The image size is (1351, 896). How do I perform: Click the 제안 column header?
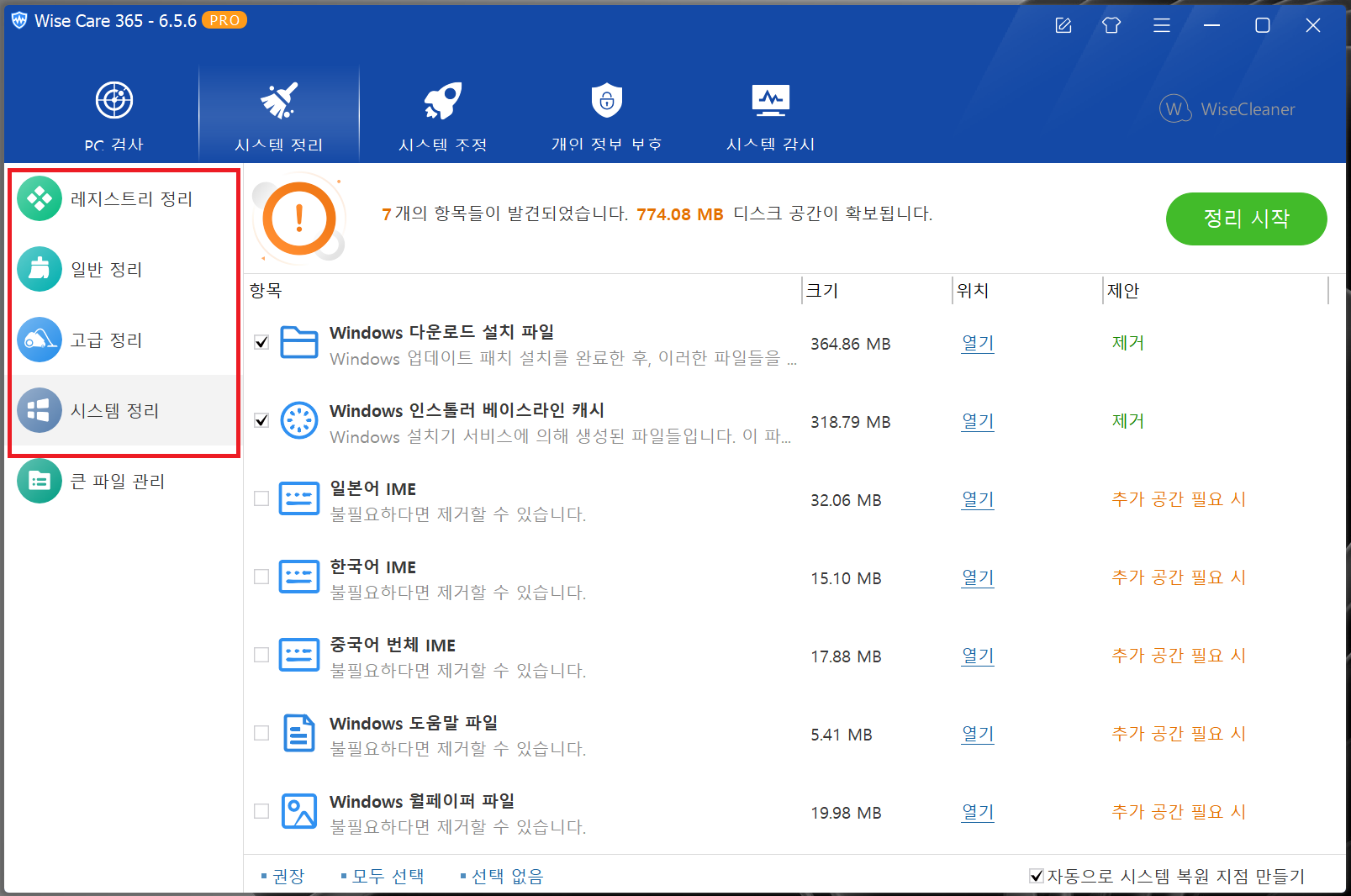pyautogui.click(x=1123, y=291)
